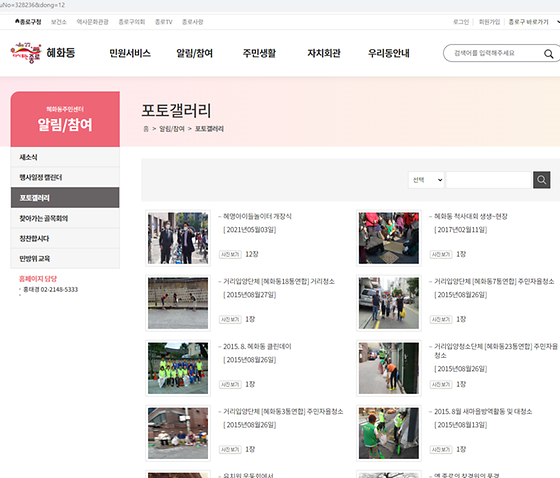Open thumbnail of 2015. 8. 혜화동 클린데이
Screen dimensions: 560x478
point(178,368)
